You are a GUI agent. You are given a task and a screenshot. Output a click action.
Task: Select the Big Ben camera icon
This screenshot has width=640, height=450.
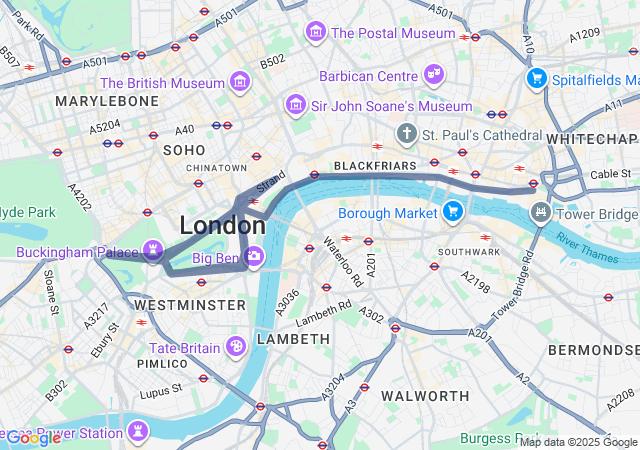click(254, 257)
